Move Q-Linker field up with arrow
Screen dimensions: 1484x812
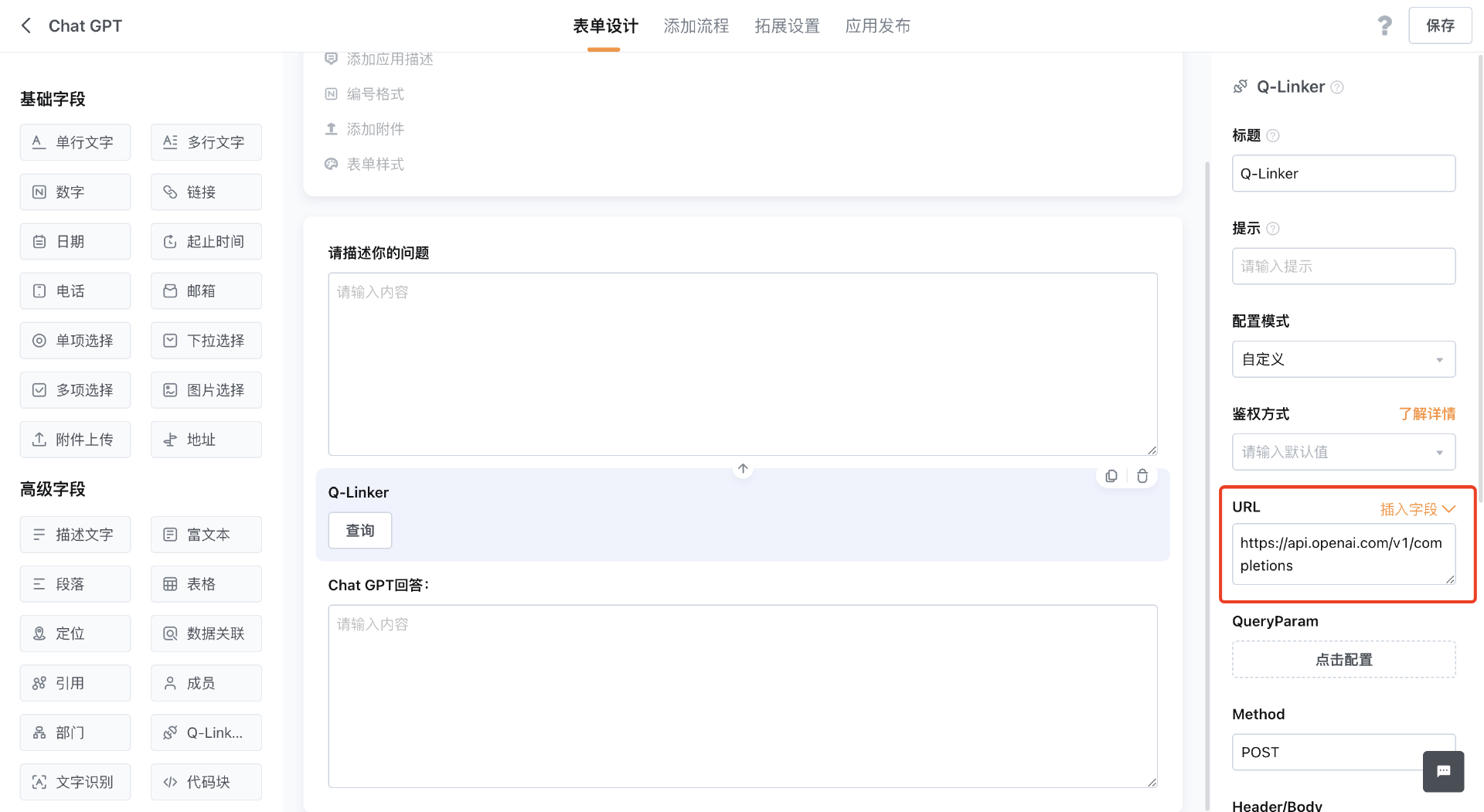pos(742,468)
